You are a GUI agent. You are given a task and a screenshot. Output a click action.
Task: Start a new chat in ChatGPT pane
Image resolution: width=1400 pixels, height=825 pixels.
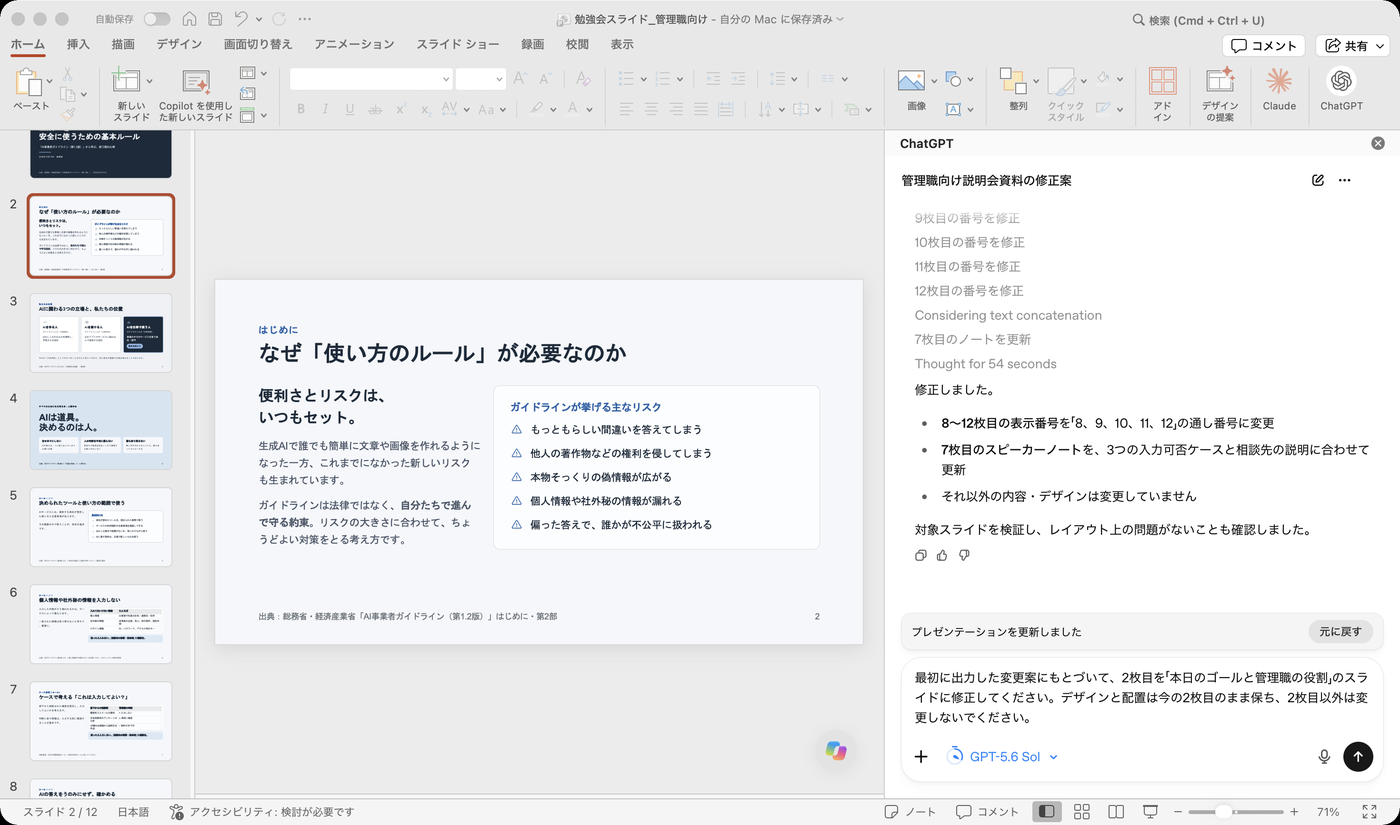coord(1318,180)
